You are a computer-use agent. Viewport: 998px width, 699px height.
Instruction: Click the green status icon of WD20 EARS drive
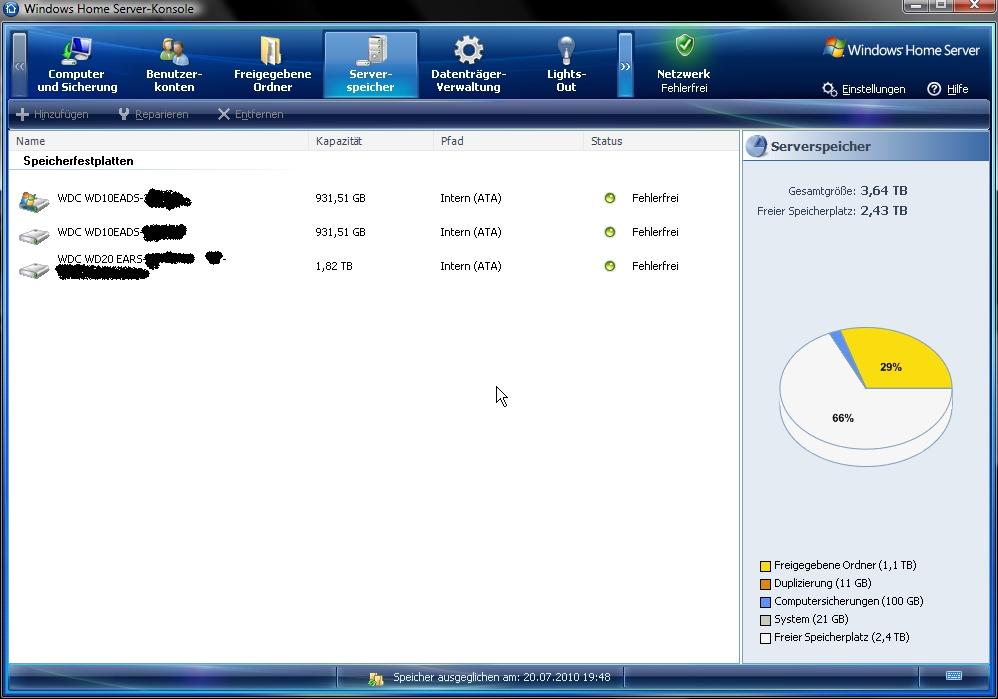pyautogui.click(x=610, y=266)
